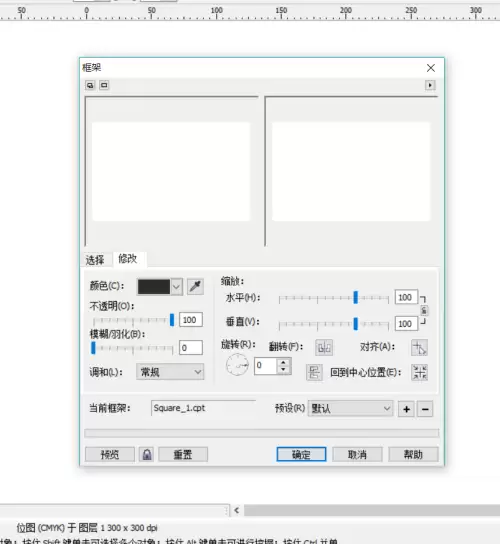Click the eyedropper color picker icon
This screenshot has width=500, height=544.
pos(195,287)
